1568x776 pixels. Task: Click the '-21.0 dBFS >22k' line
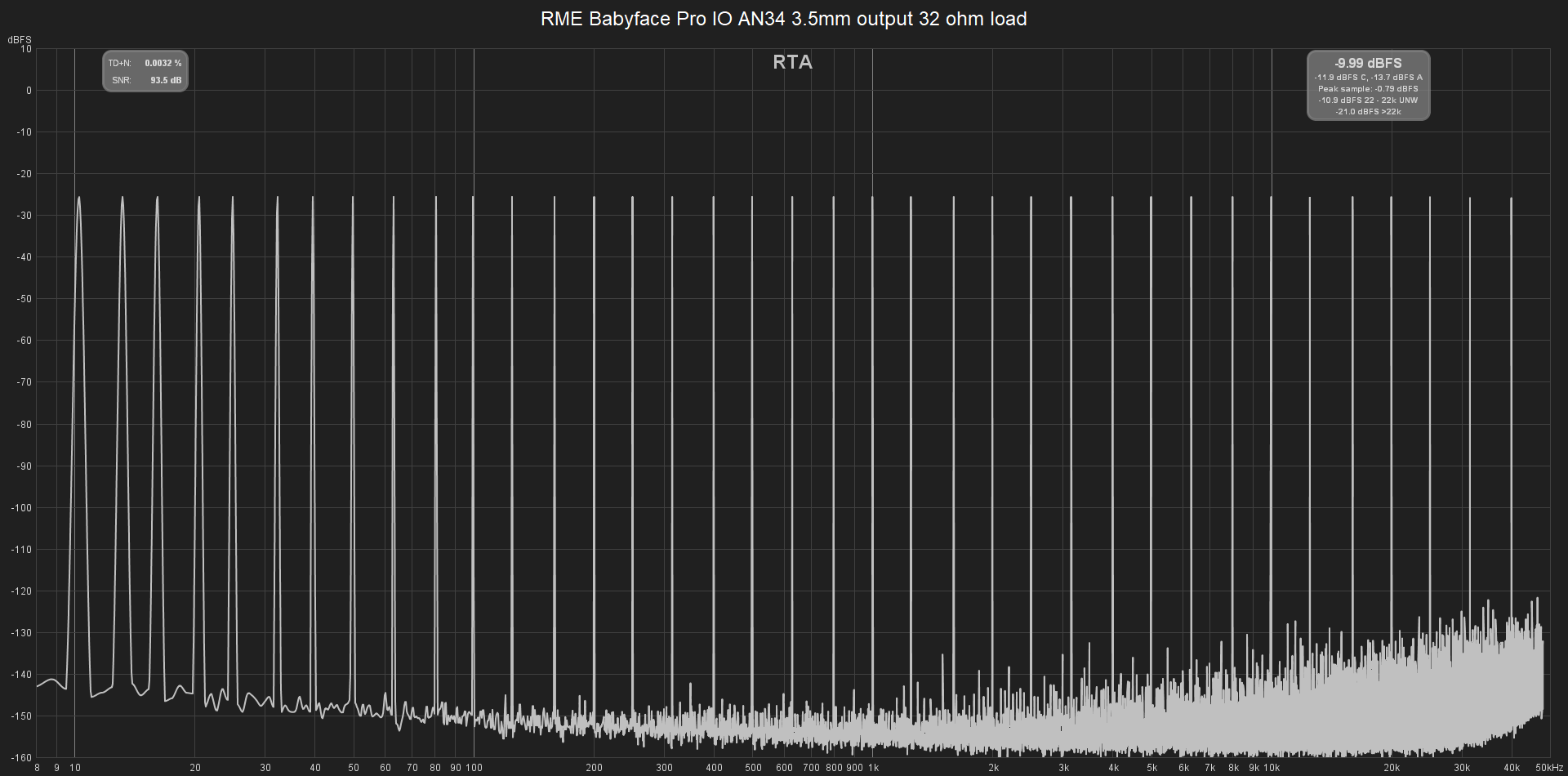pos(1368,112)
